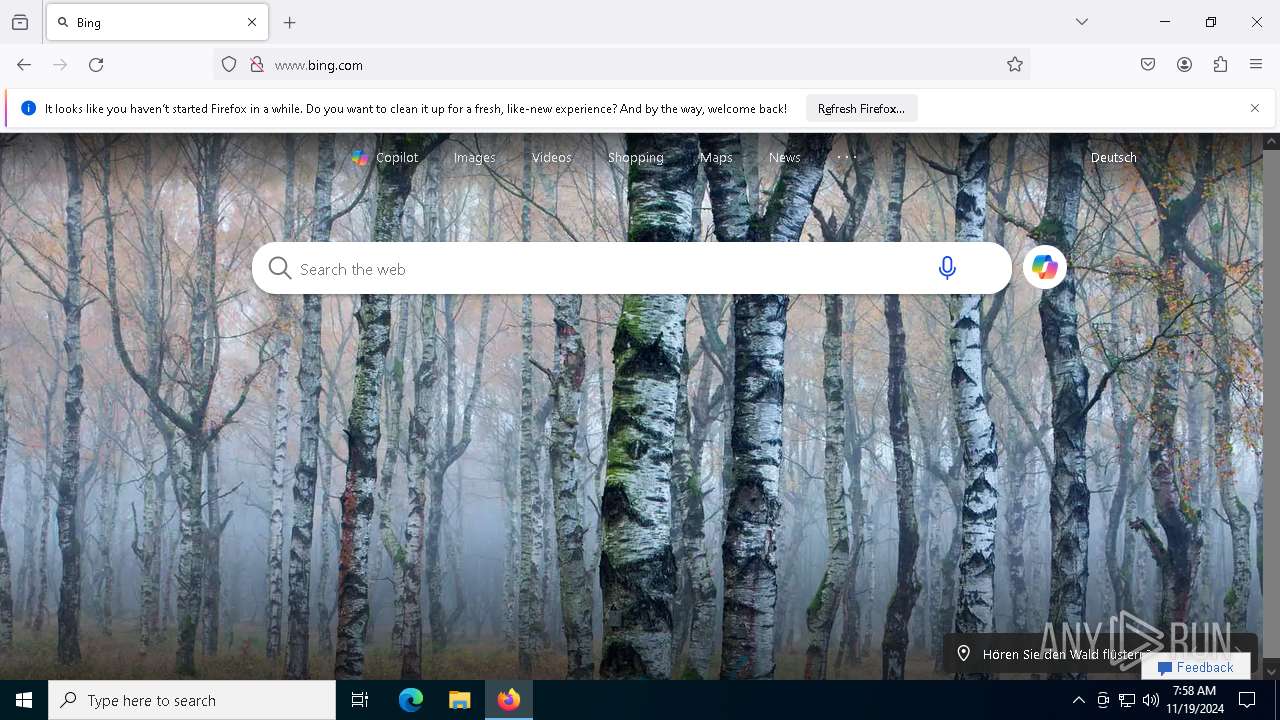
Task: Open the volume speaker tray icon
Action: (x=1151, y=700)
